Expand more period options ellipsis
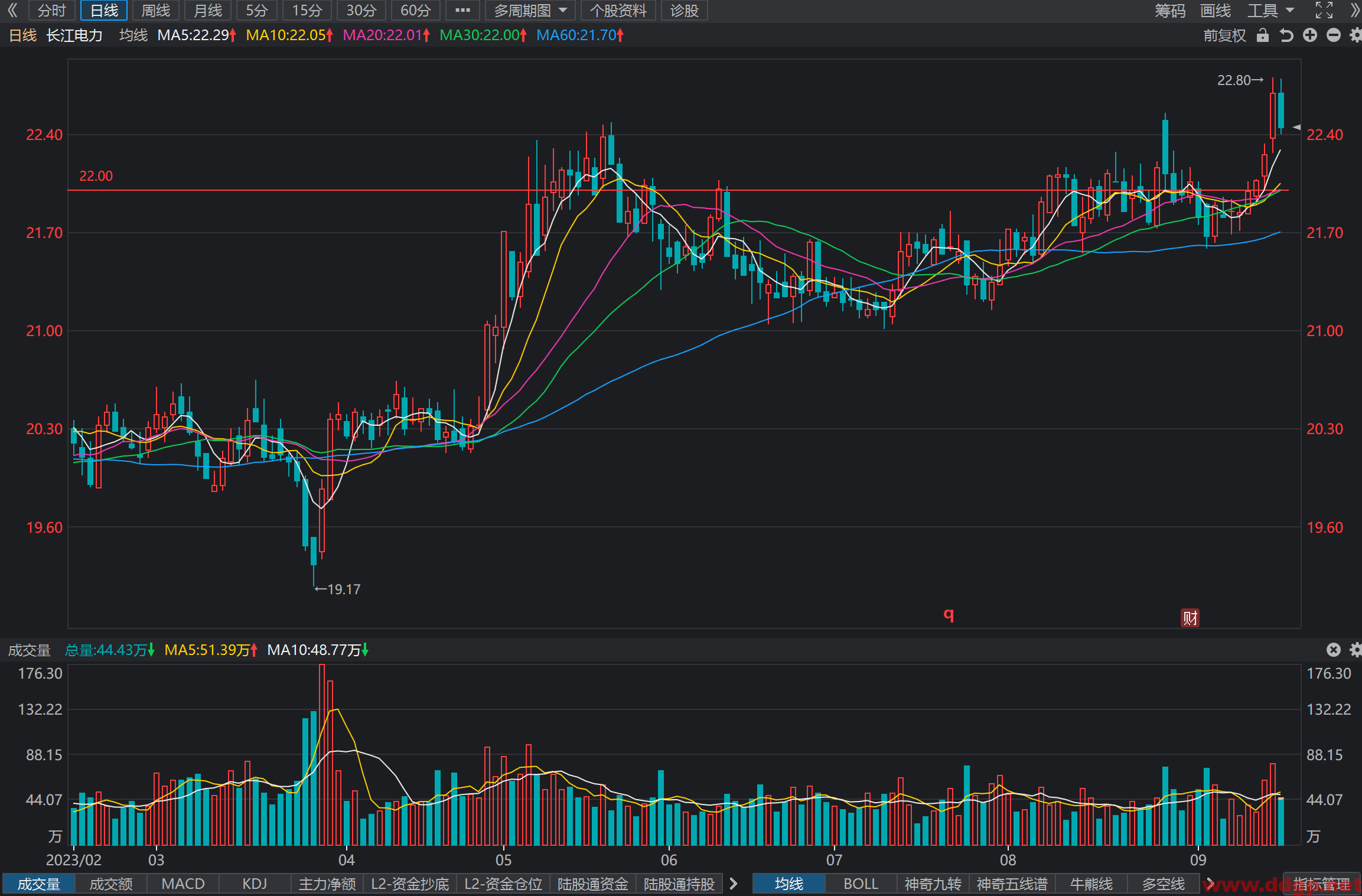 coord(462,11)
